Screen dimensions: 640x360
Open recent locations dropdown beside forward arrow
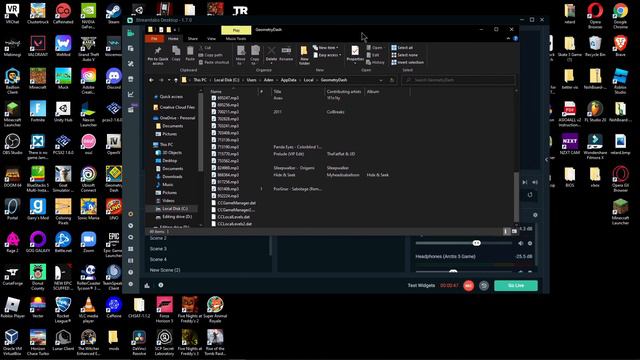(x=169, y=80)
